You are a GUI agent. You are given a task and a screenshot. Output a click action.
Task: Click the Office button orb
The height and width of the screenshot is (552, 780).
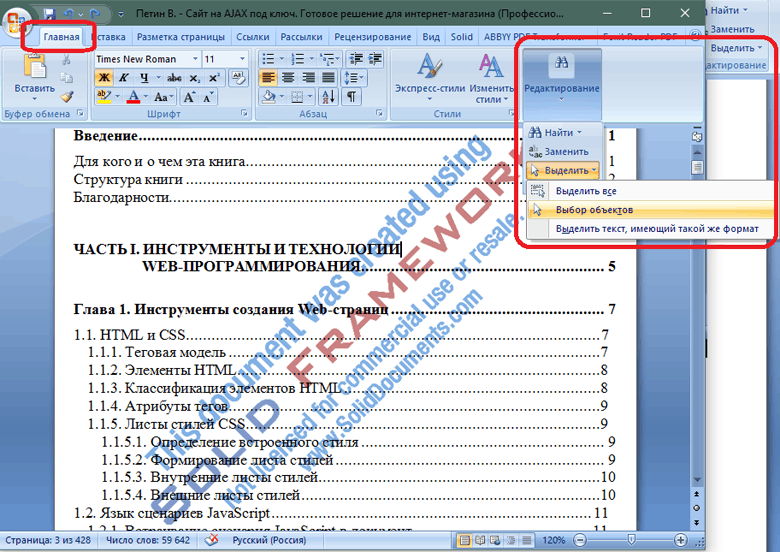tap(16, 22)
